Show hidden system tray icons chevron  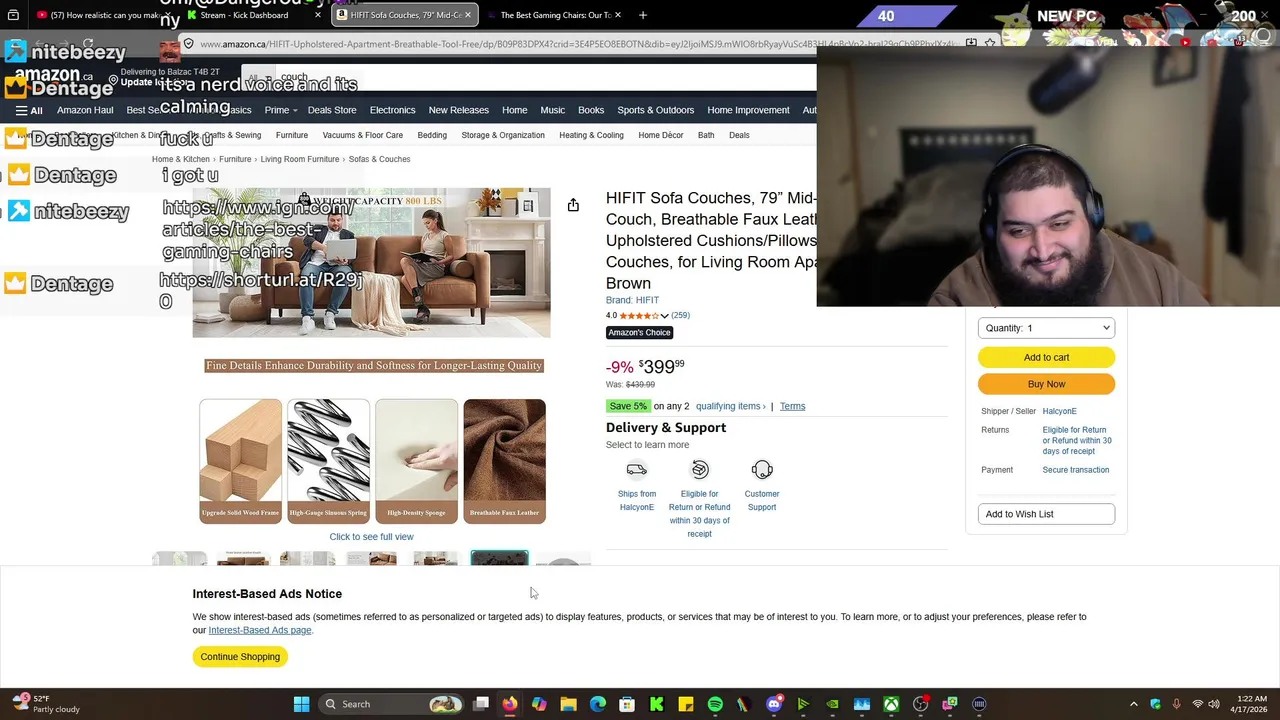coord(1133,704)
